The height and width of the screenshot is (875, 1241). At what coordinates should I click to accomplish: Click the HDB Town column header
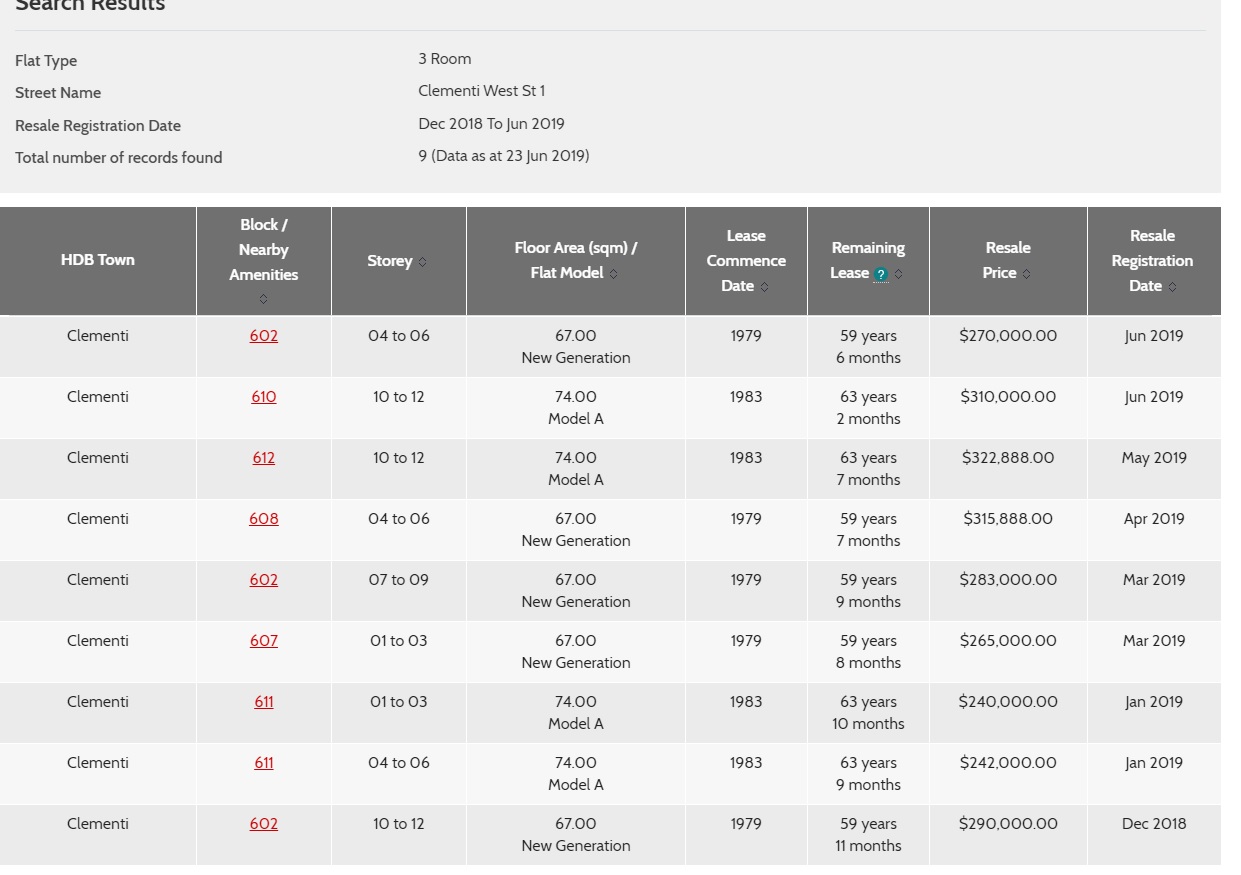[x=98, y=260]
